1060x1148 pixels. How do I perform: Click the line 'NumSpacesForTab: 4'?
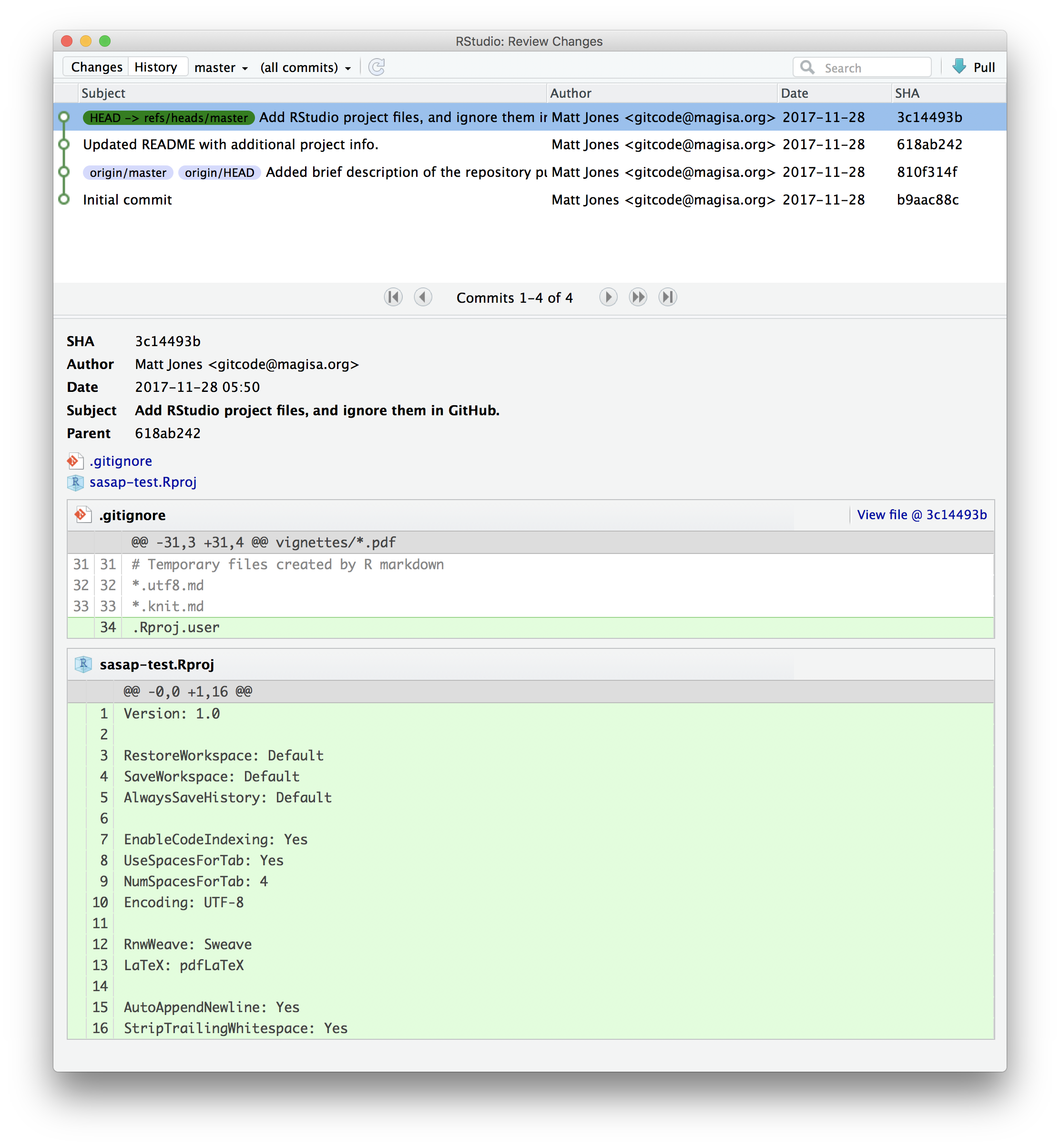coord(530,881)
